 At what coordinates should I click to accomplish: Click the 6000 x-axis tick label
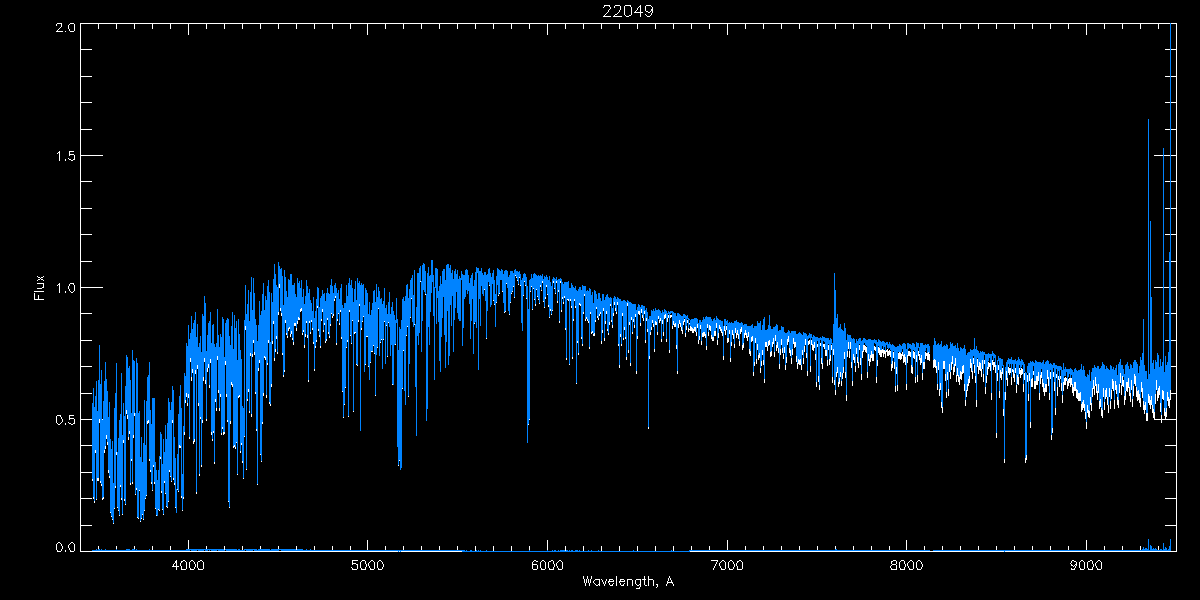547,565
